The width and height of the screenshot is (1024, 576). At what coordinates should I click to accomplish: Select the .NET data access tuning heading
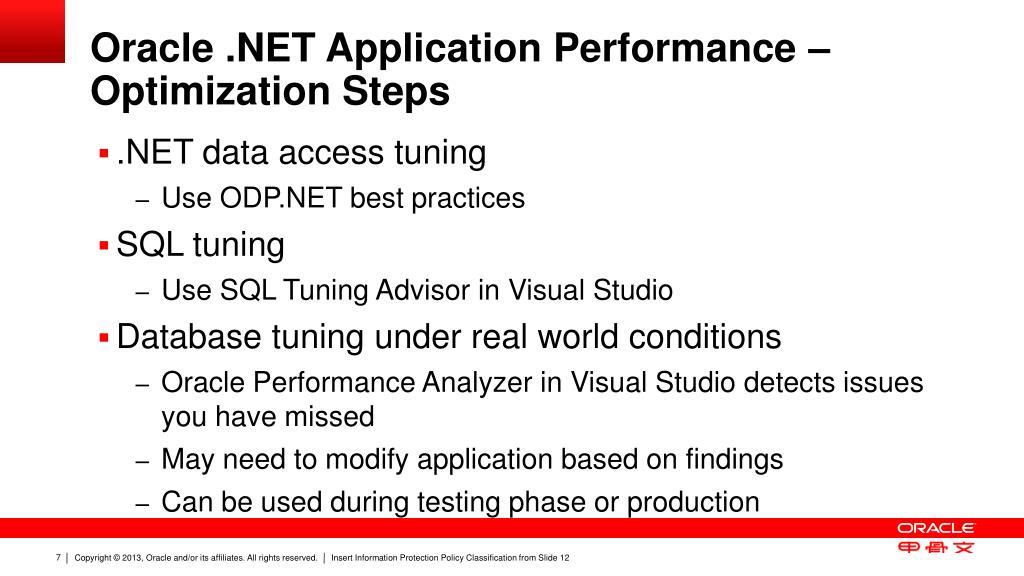tap(301, 153)
